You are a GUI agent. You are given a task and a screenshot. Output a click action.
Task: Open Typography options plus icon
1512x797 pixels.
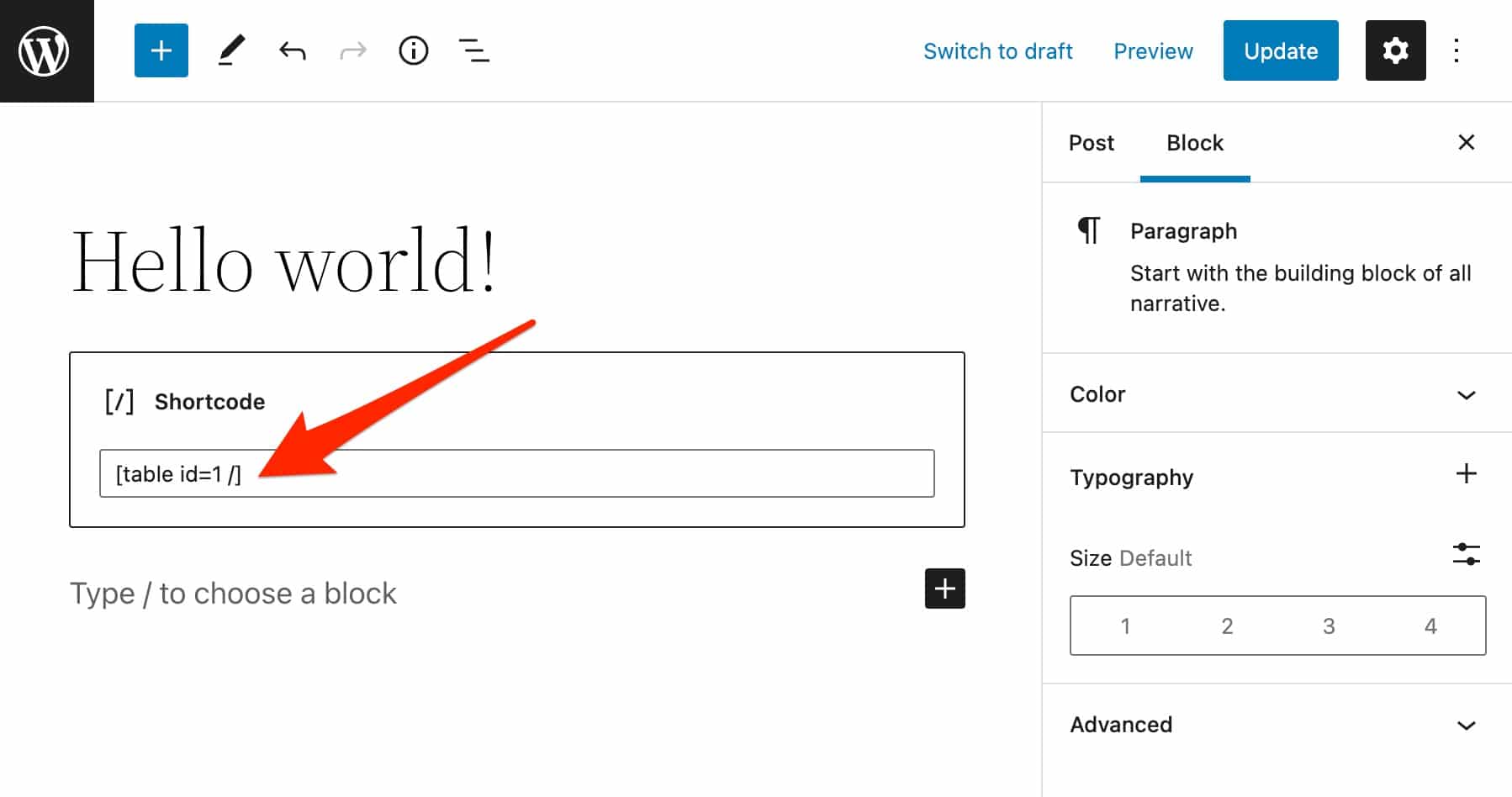tap(1466, 473)
